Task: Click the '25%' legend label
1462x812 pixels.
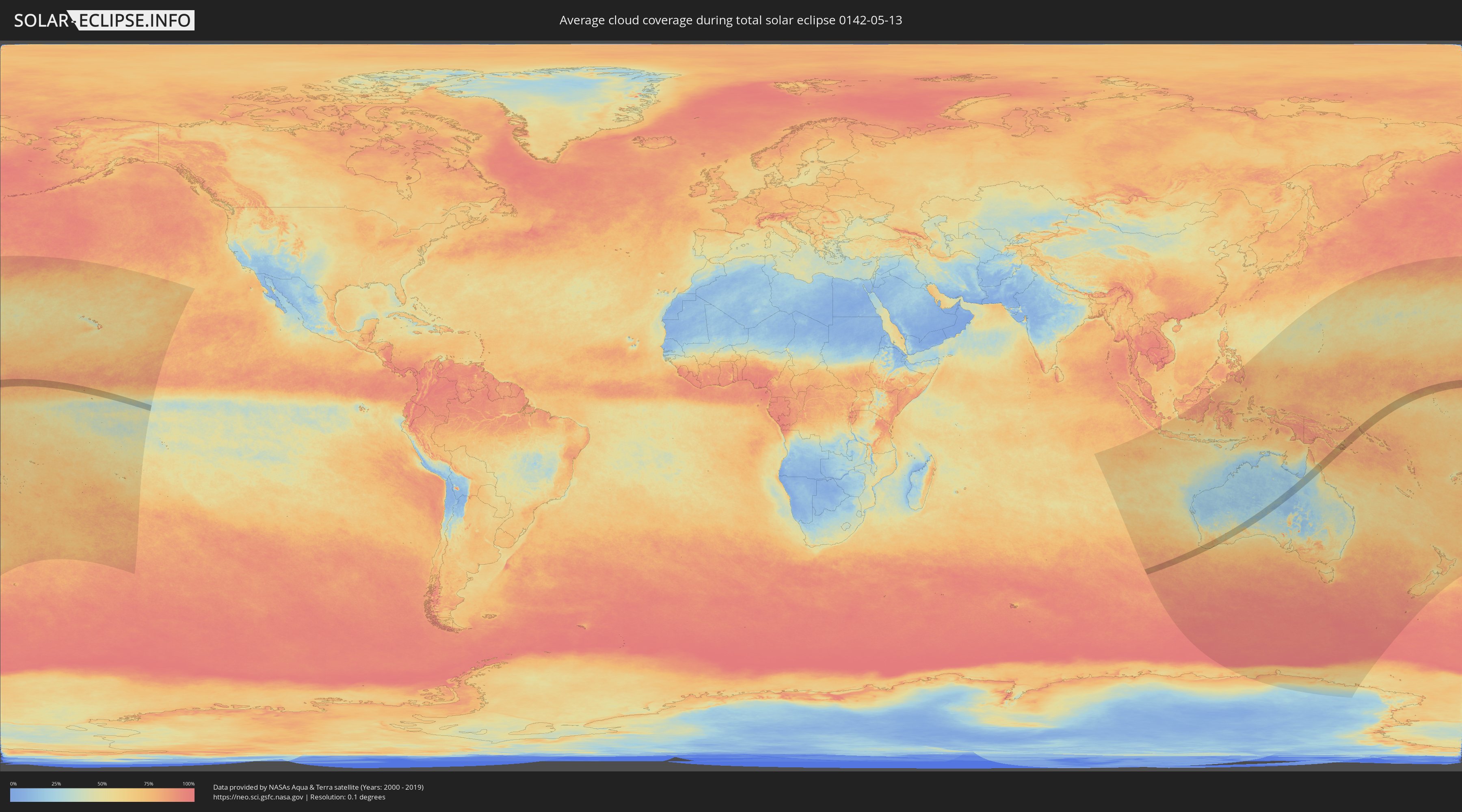Action: pyautogui.click(x=56, y=784)
